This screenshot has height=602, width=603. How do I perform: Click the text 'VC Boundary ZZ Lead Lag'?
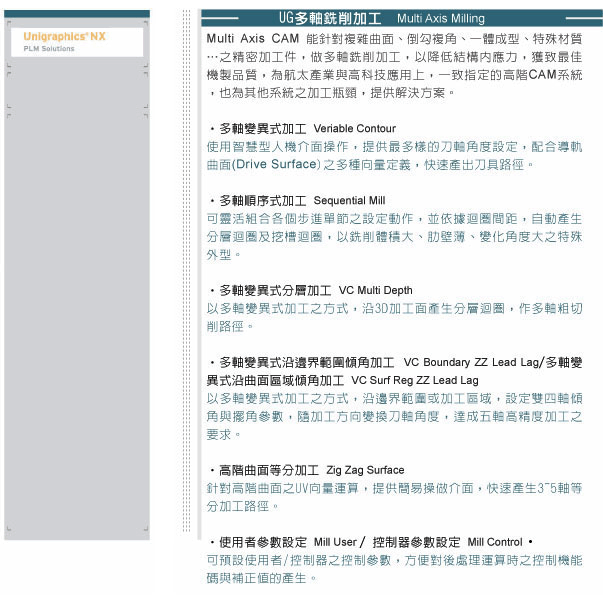472,362
